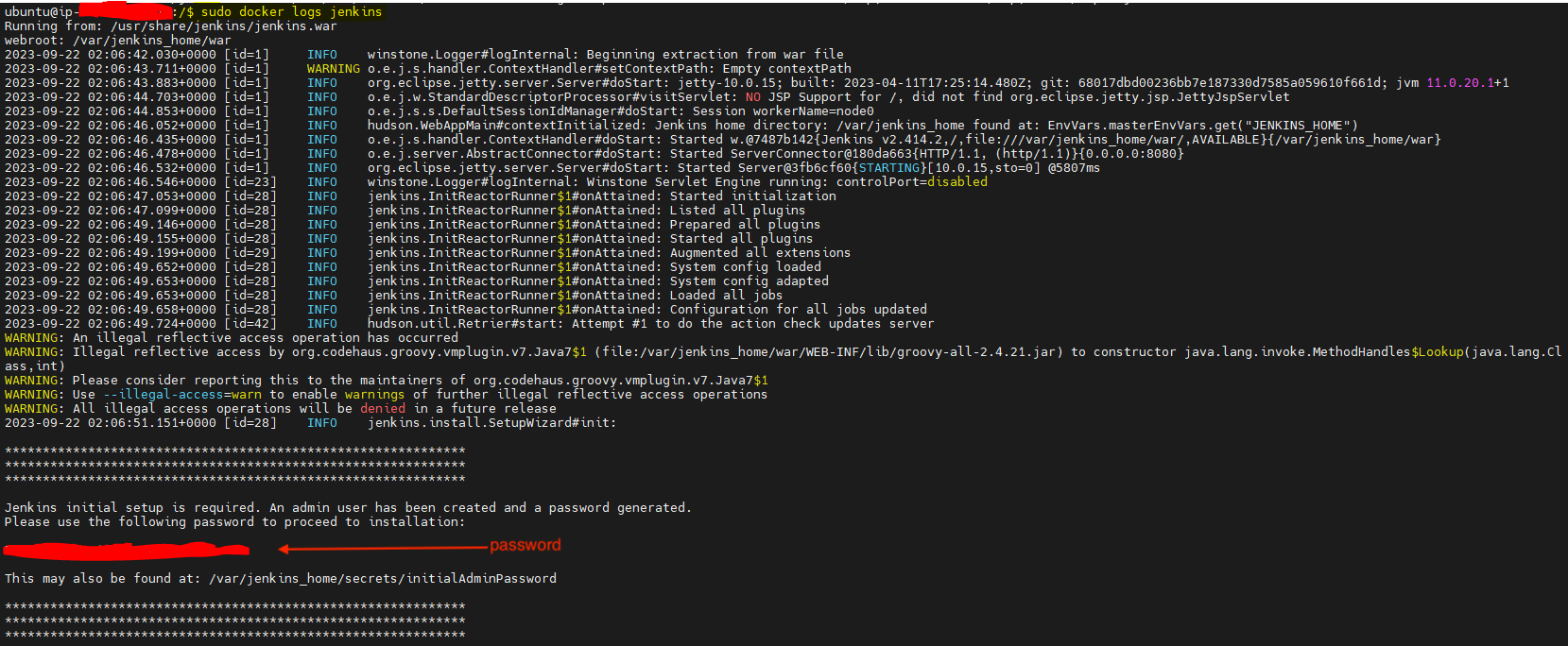Click 'Jenkins initial setup is required' line
Viewport: 1568px width, 646px height.
pos(348,508)
